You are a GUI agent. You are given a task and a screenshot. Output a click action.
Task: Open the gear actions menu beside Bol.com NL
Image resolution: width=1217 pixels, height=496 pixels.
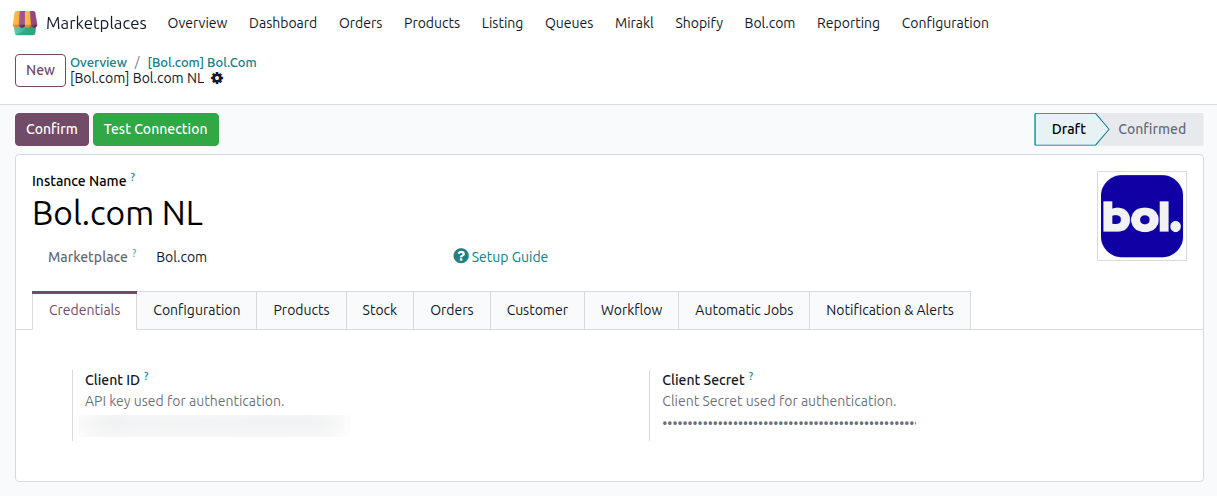[217, 78]
